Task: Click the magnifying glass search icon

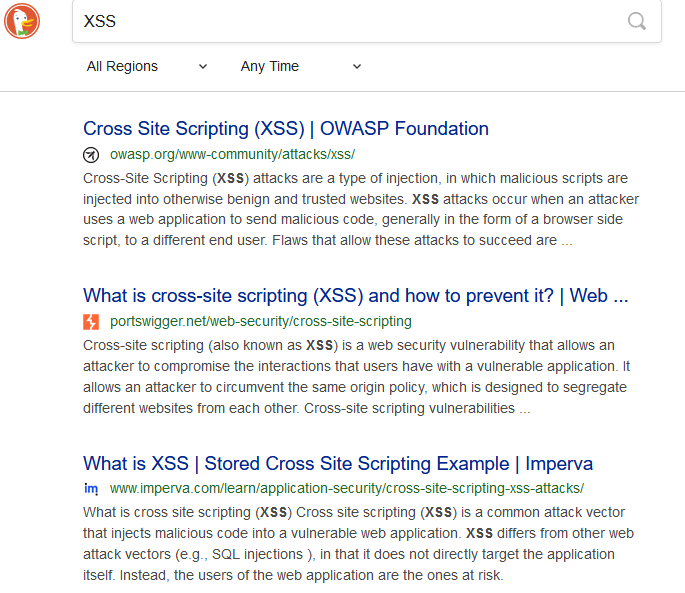Action: (637, 21)
